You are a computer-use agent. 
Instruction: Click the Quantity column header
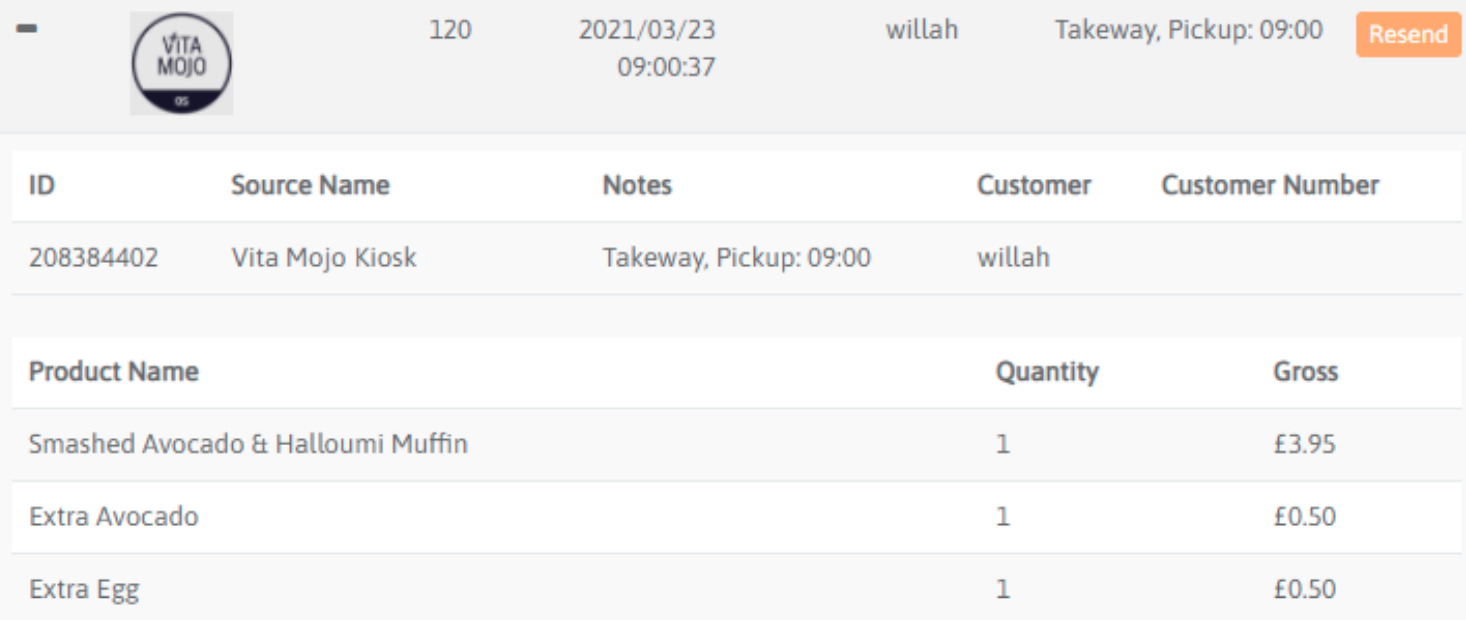[x=1046, y=372]
